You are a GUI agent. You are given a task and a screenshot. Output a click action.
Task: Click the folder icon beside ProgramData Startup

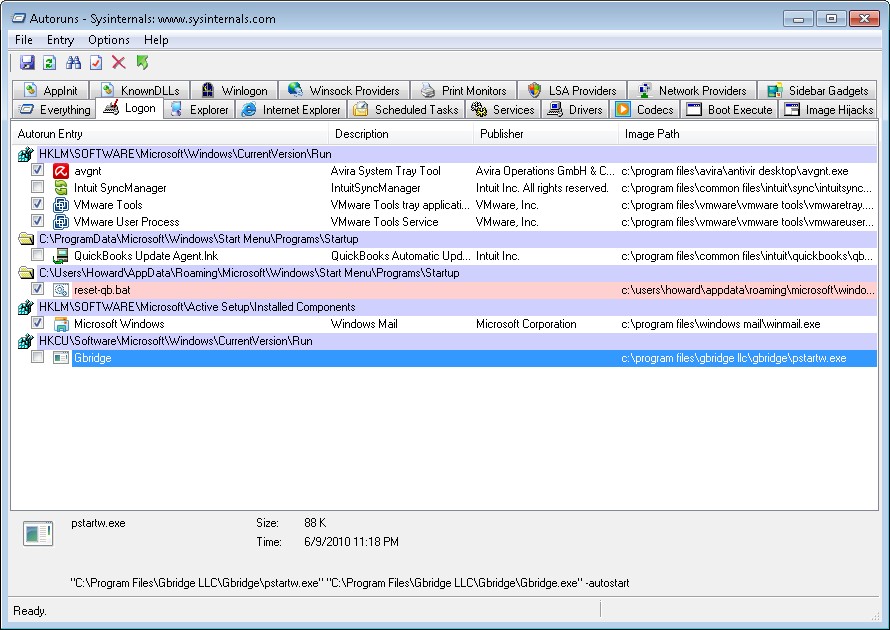click(x=26, y=239)
